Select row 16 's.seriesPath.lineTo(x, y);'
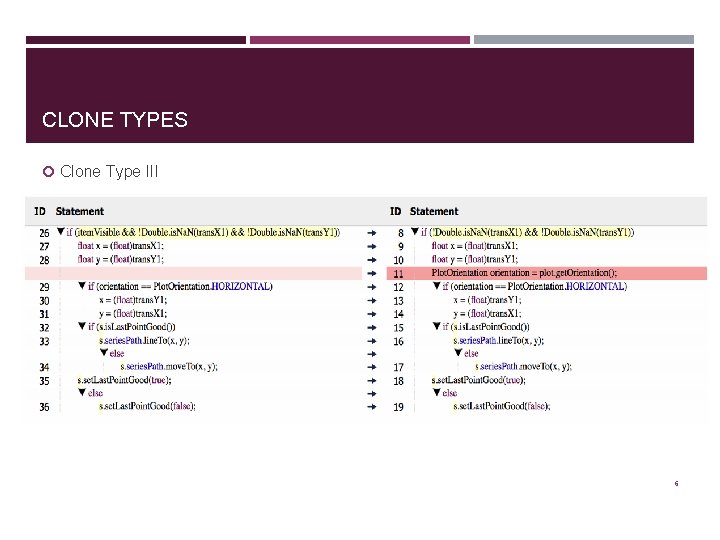 tap(499, 340)
